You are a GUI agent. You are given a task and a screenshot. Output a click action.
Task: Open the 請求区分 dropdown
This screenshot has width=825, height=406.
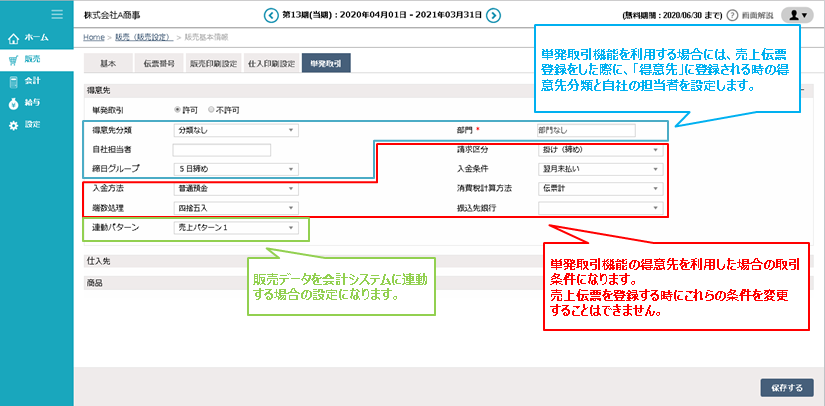(x=600, y=149)
